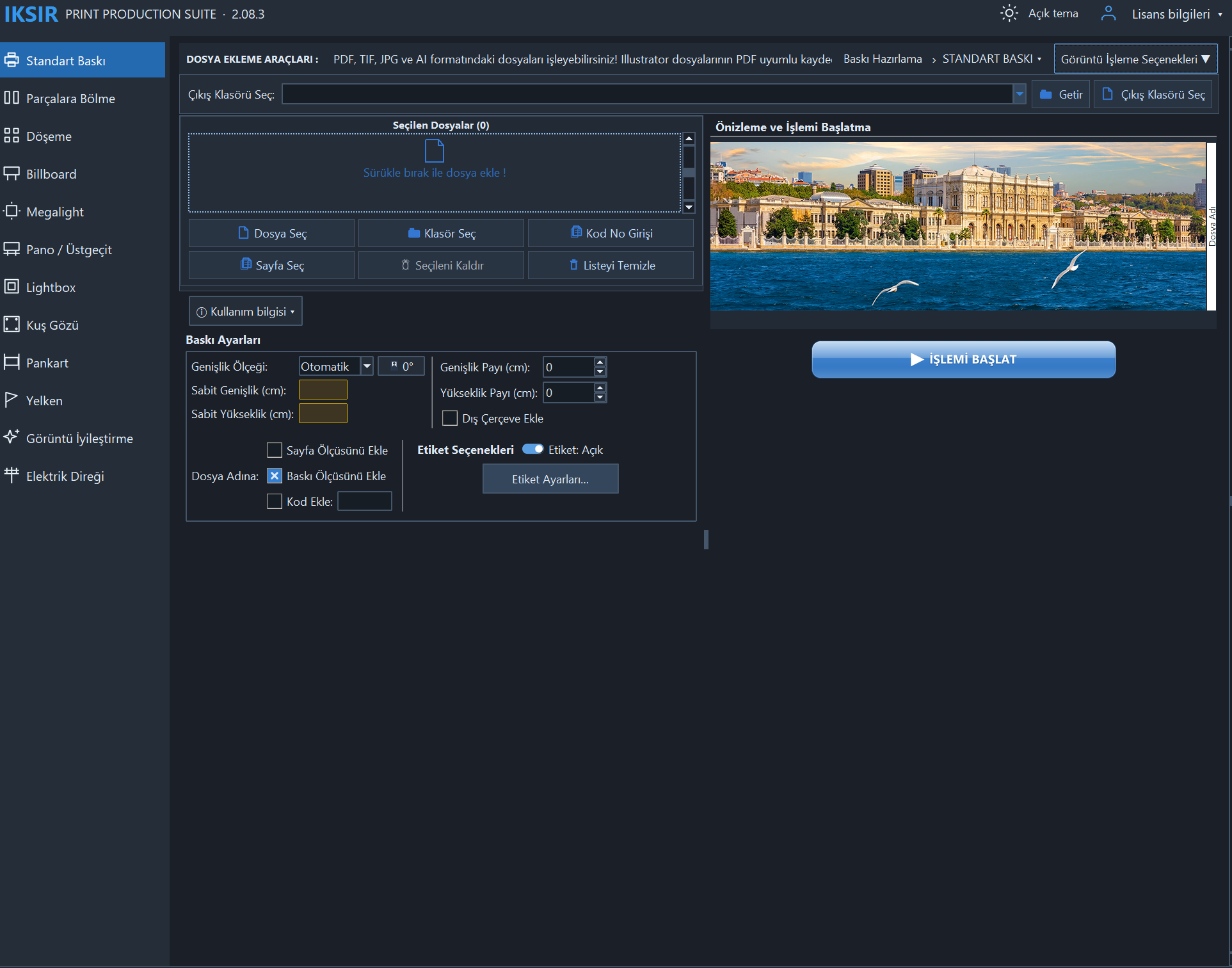The height and width of the screenshot is (968, 1232).
Task: Click the Parçalara Bölme split icon
Action: [x=12, y=98]
